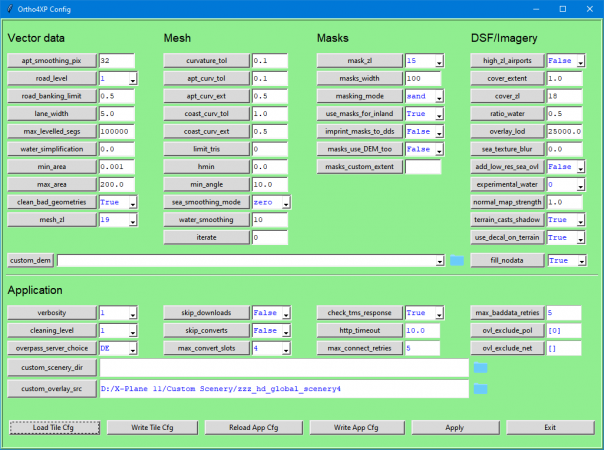
Task: Open mesh_zl dropdown showing 19
Action: pyautogui.click(x=133, y=220)
